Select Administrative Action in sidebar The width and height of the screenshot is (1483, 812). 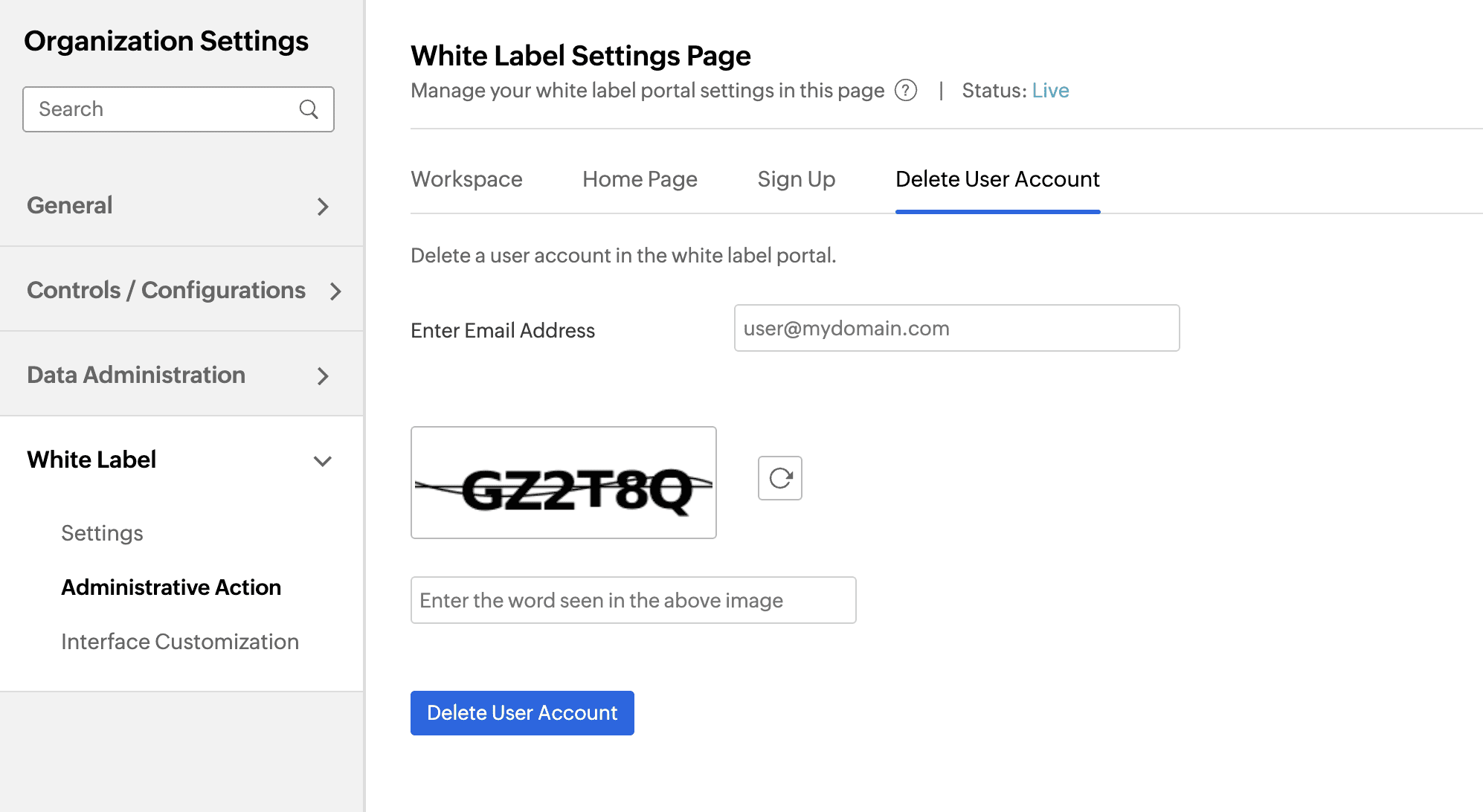[x=171, y=587]
